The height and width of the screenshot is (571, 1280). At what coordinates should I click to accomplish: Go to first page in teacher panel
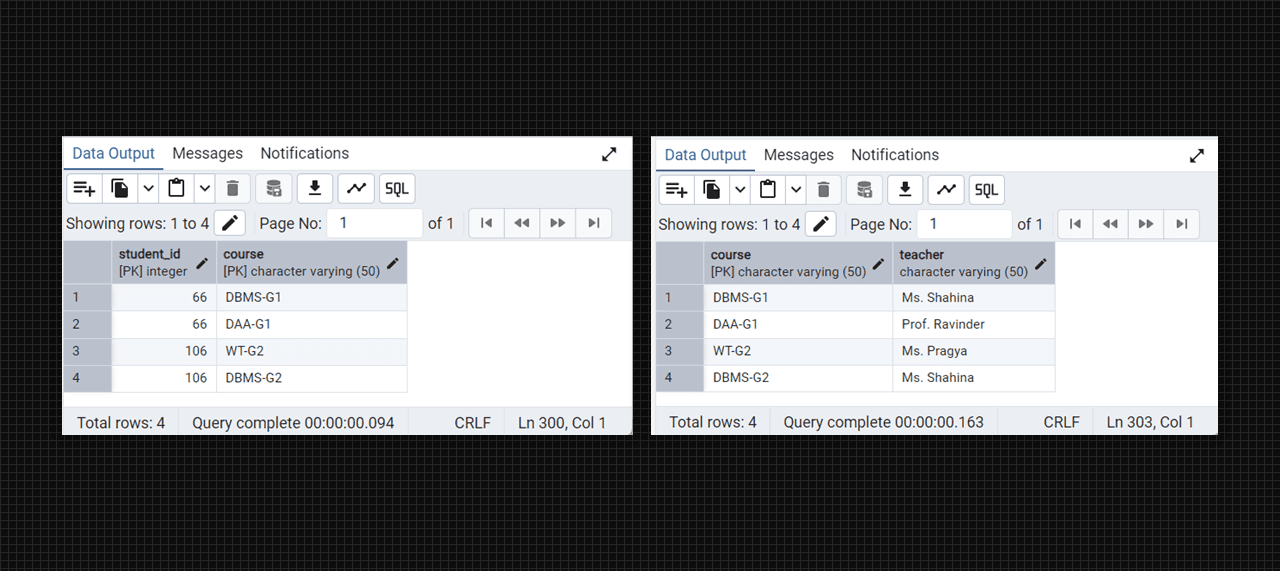click(1075, 224)
